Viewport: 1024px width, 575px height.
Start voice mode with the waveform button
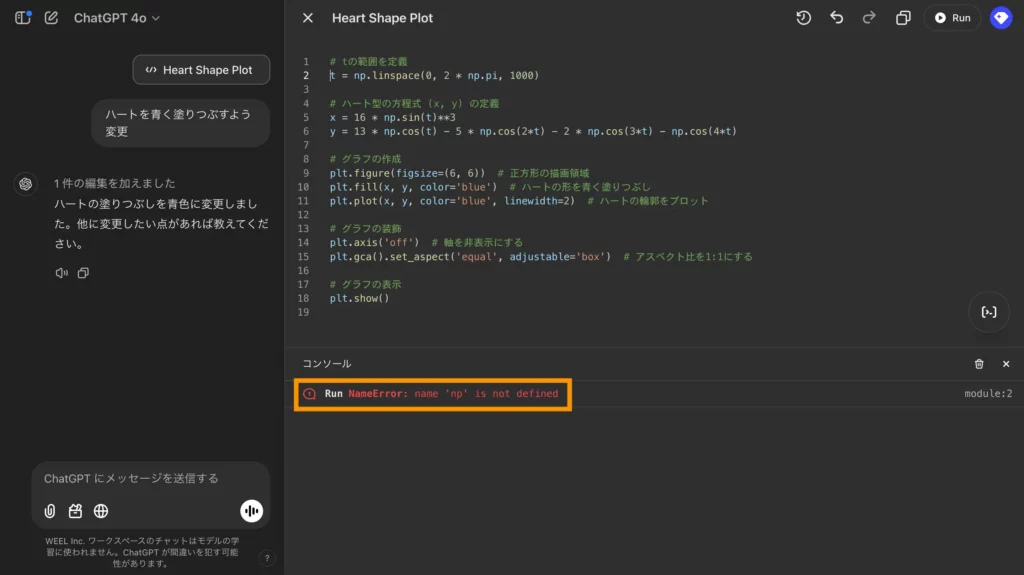point(251,511)
